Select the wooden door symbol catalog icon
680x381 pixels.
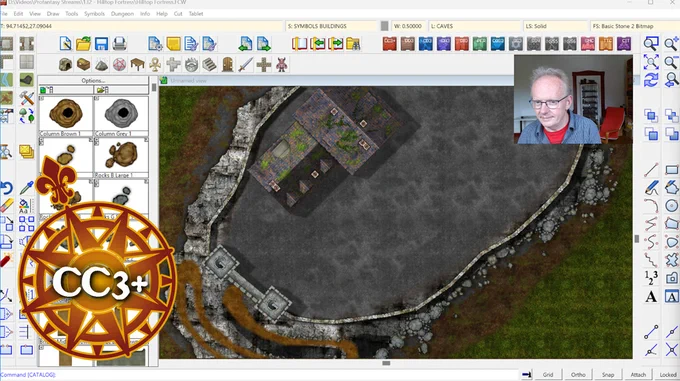click(227, 65)
